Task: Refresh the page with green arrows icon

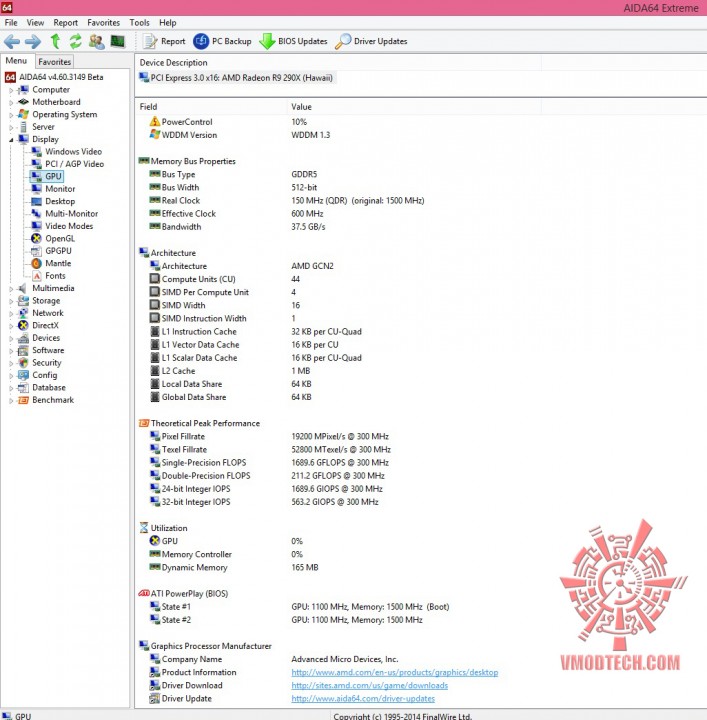Action: [75, 41]
